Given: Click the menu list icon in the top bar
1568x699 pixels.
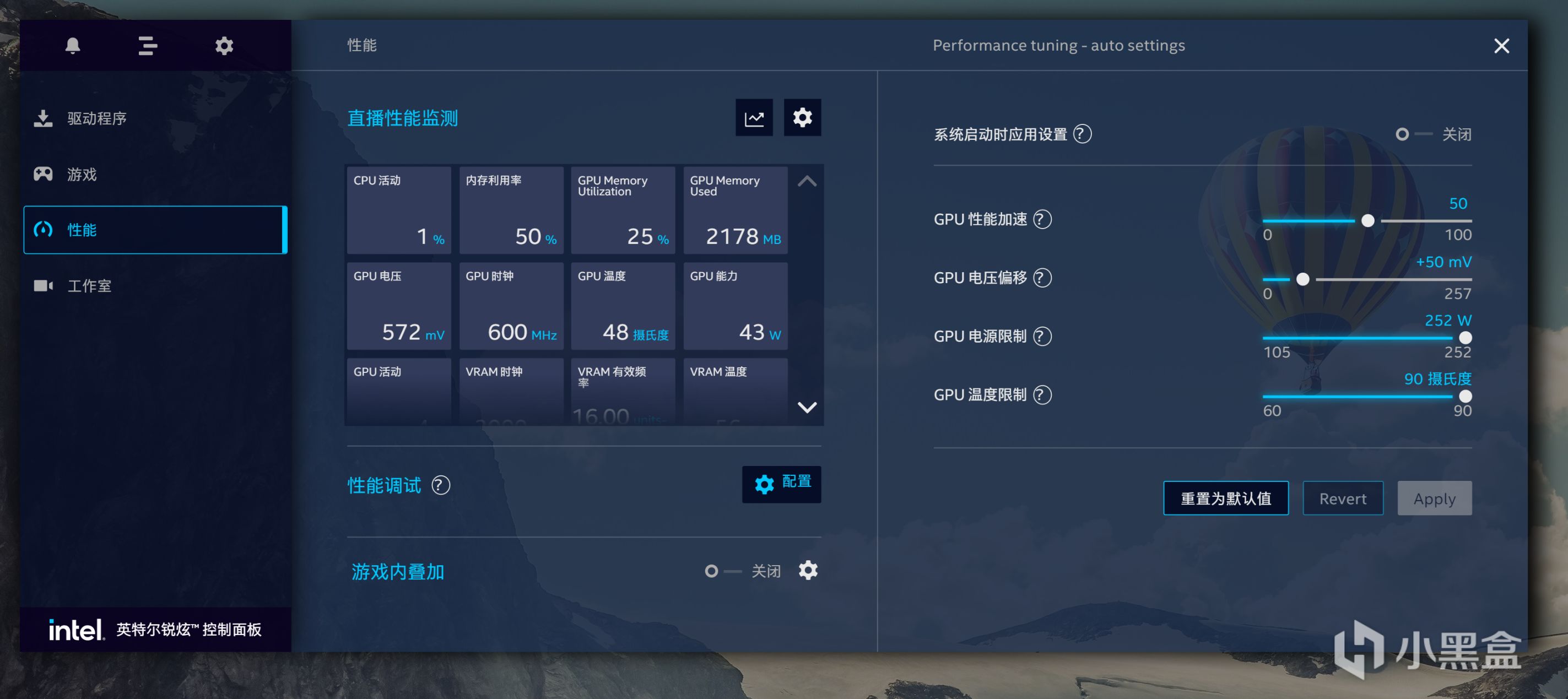Looking at the screenshot, I should (x=147, y=46).
